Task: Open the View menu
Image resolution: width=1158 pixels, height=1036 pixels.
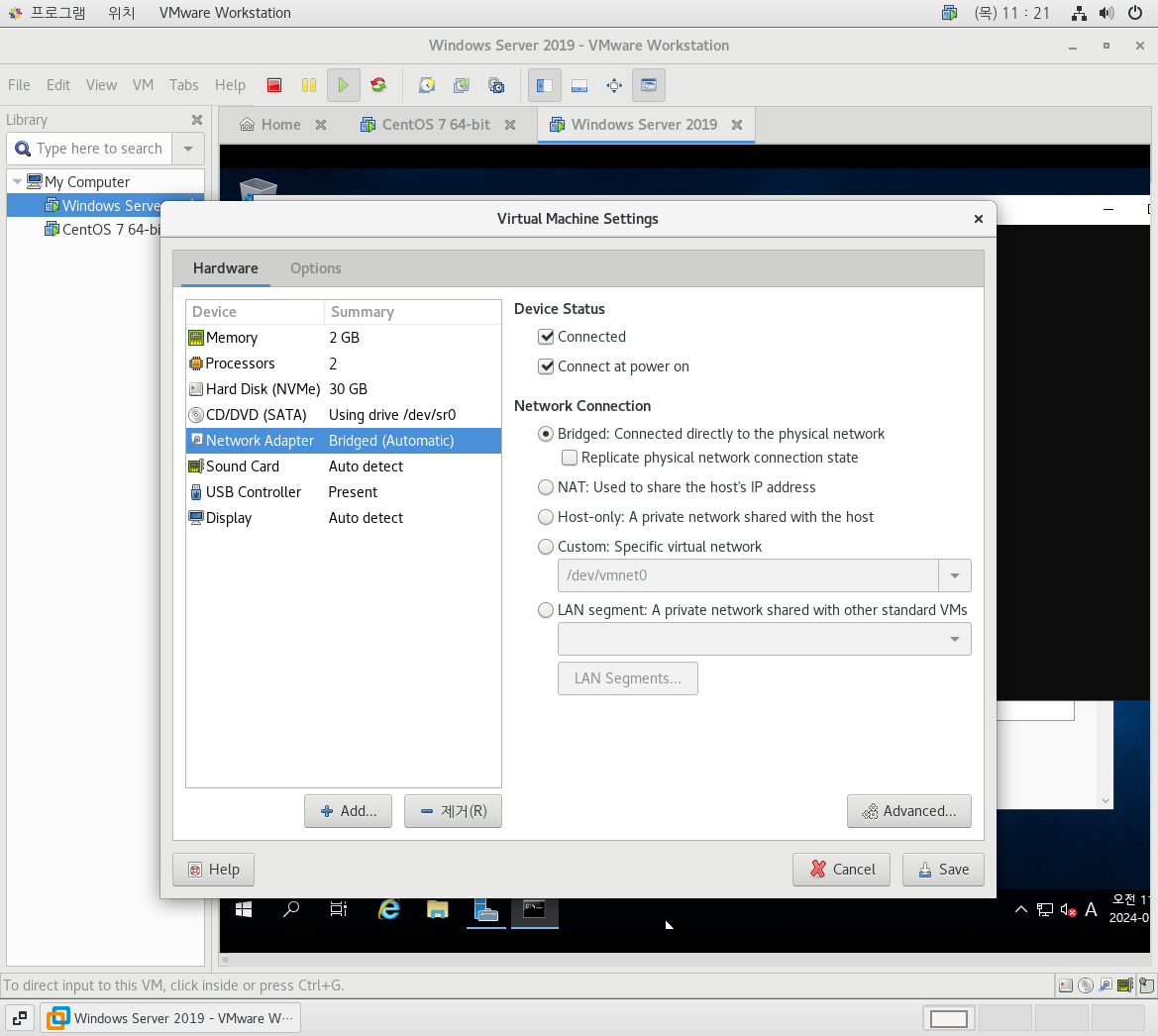Action: [101, 85]
